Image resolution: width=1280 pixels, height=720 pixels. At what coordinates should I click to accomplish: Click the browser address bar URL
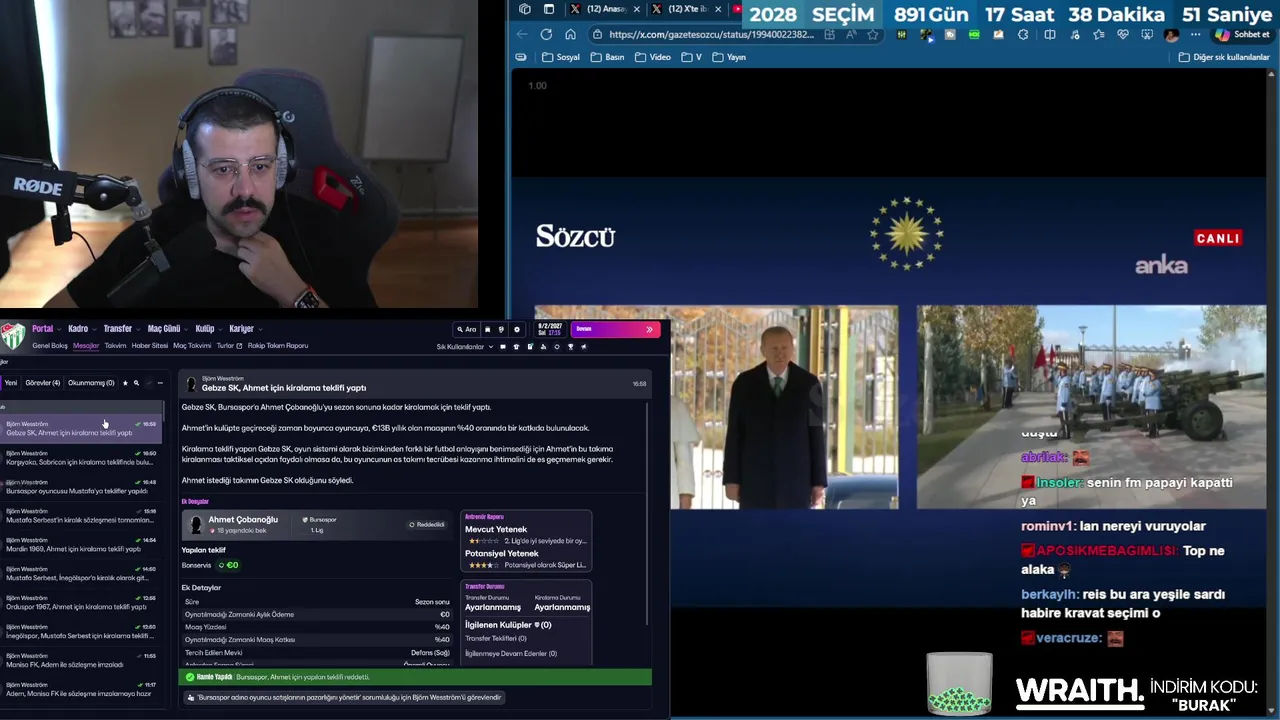[x=714, y=34]
